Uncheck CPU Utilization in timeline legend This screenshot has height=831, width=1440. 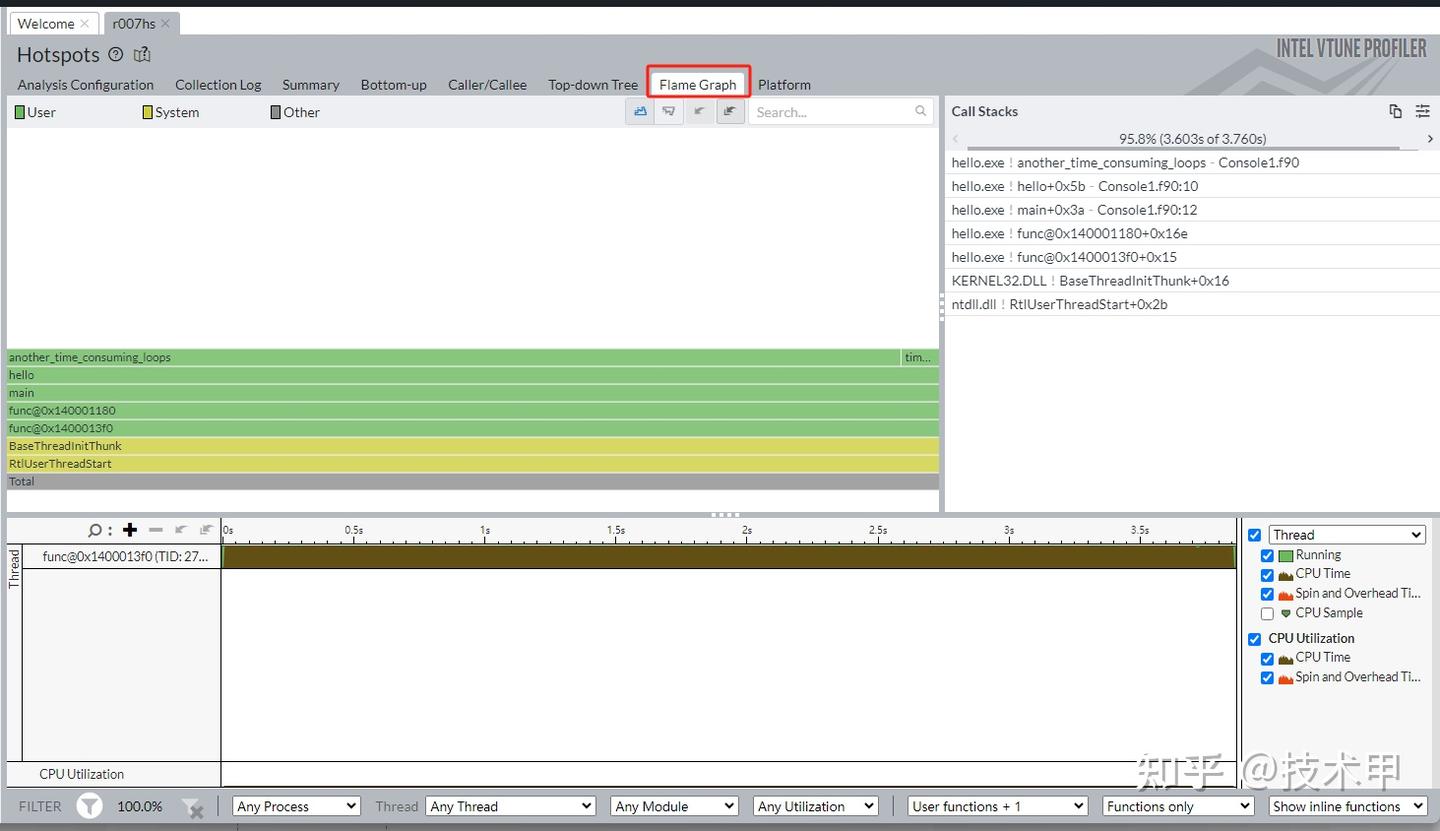1254,638
